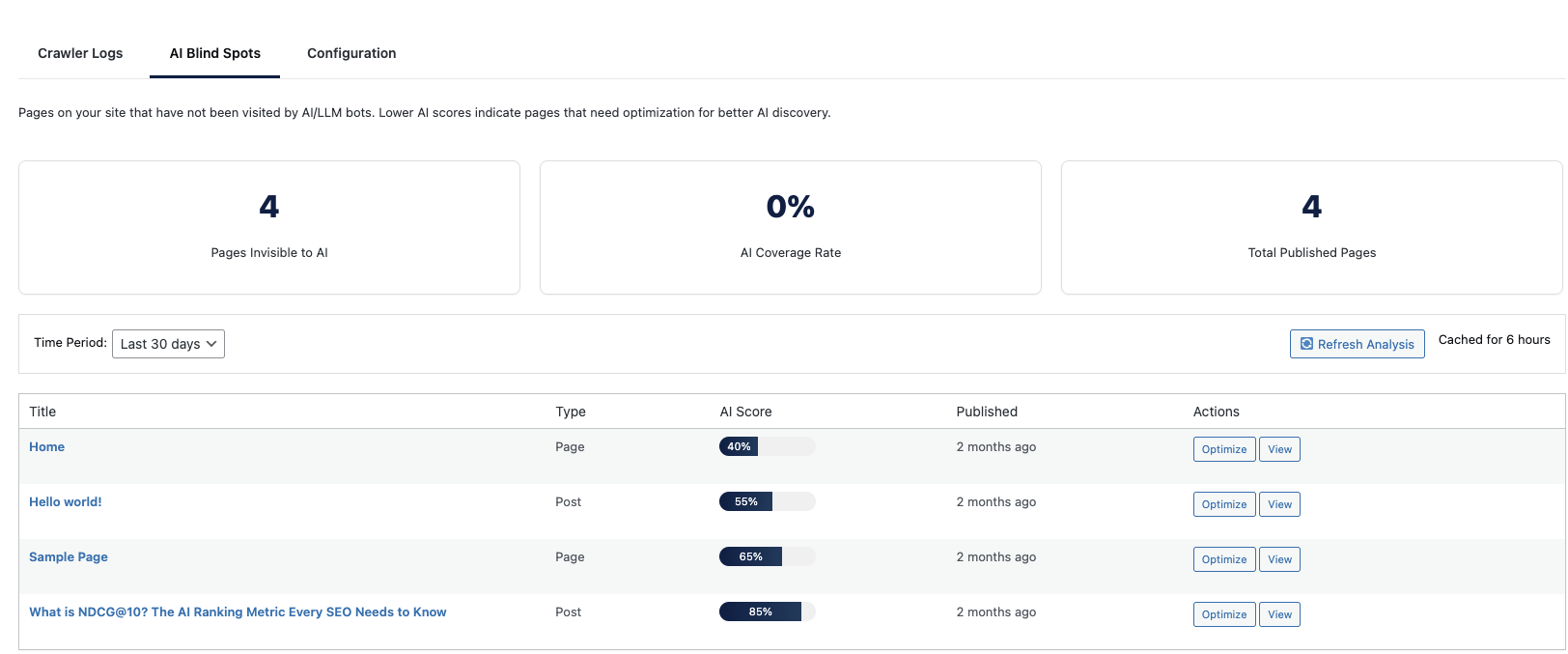
Task: Switch to the Crawler Logs tab
Action: [x=80, y=53]
